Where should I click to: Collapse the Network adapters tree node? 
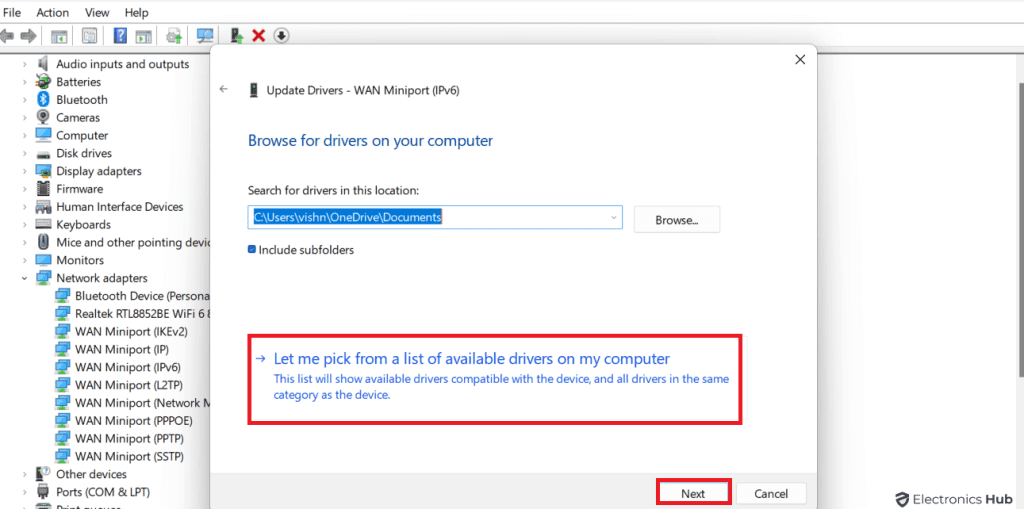coord(25,278)
